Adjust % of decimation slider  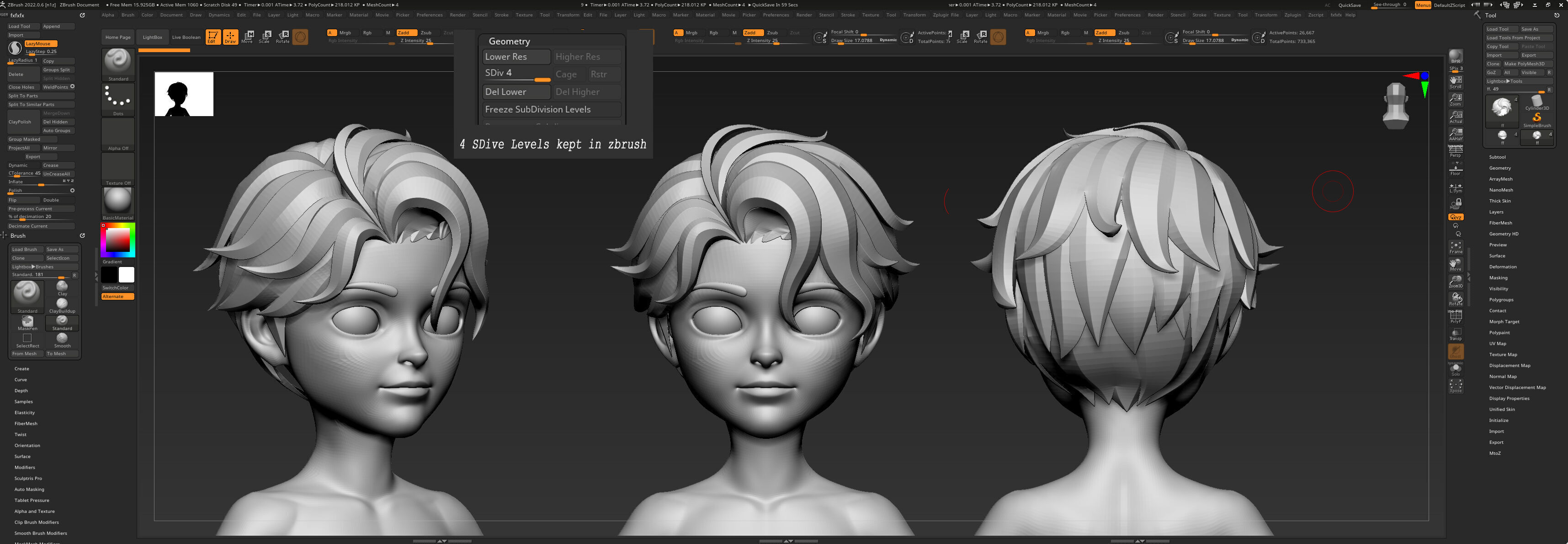(41, 217)
